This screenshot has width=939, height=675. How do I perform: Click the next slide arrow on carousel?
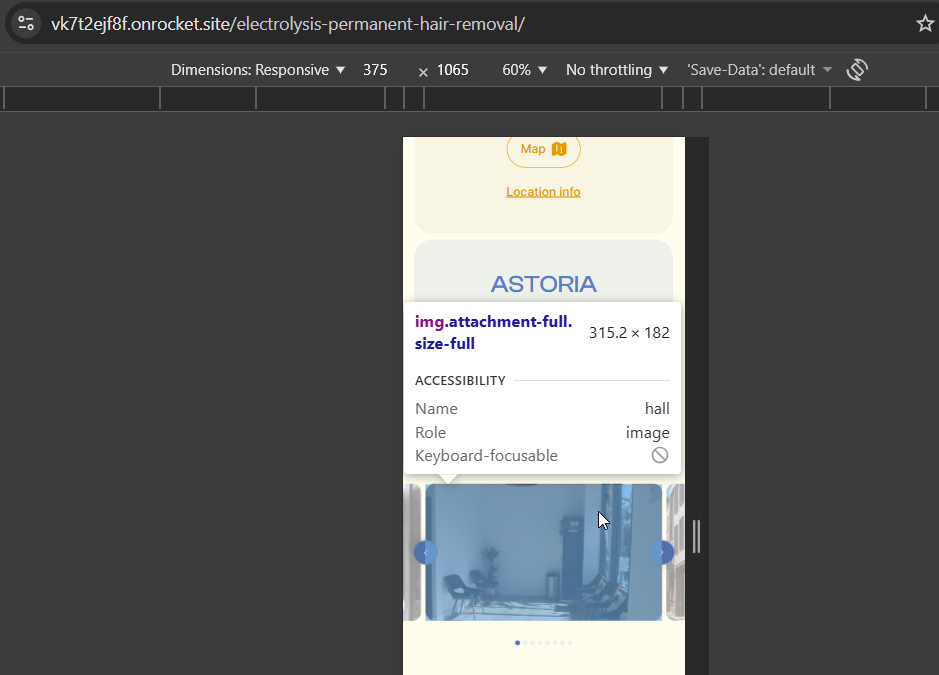(662, 552)
